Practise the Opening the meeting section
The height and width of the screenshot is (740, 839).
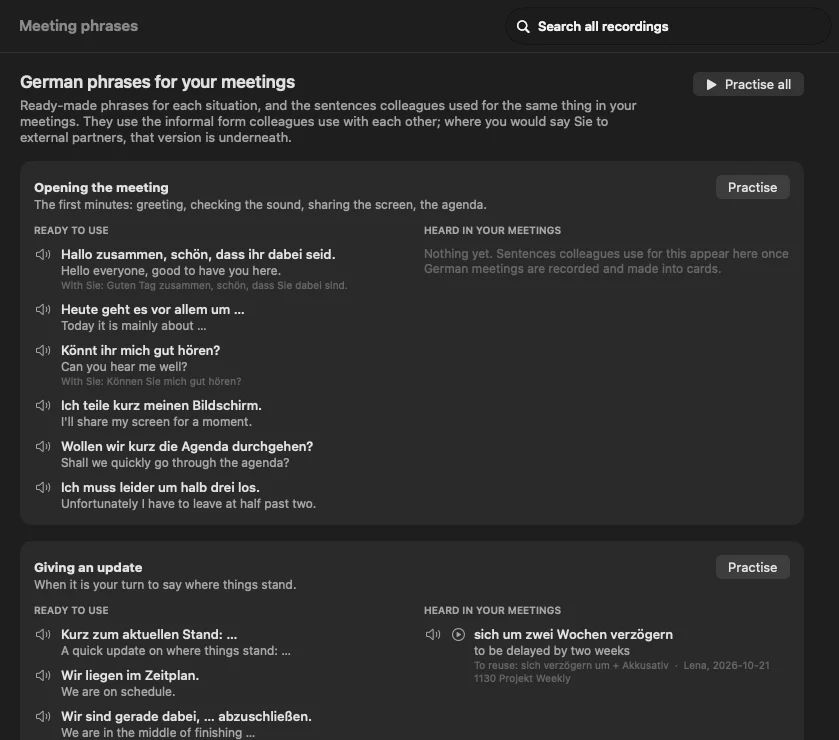tap(752, 187)
